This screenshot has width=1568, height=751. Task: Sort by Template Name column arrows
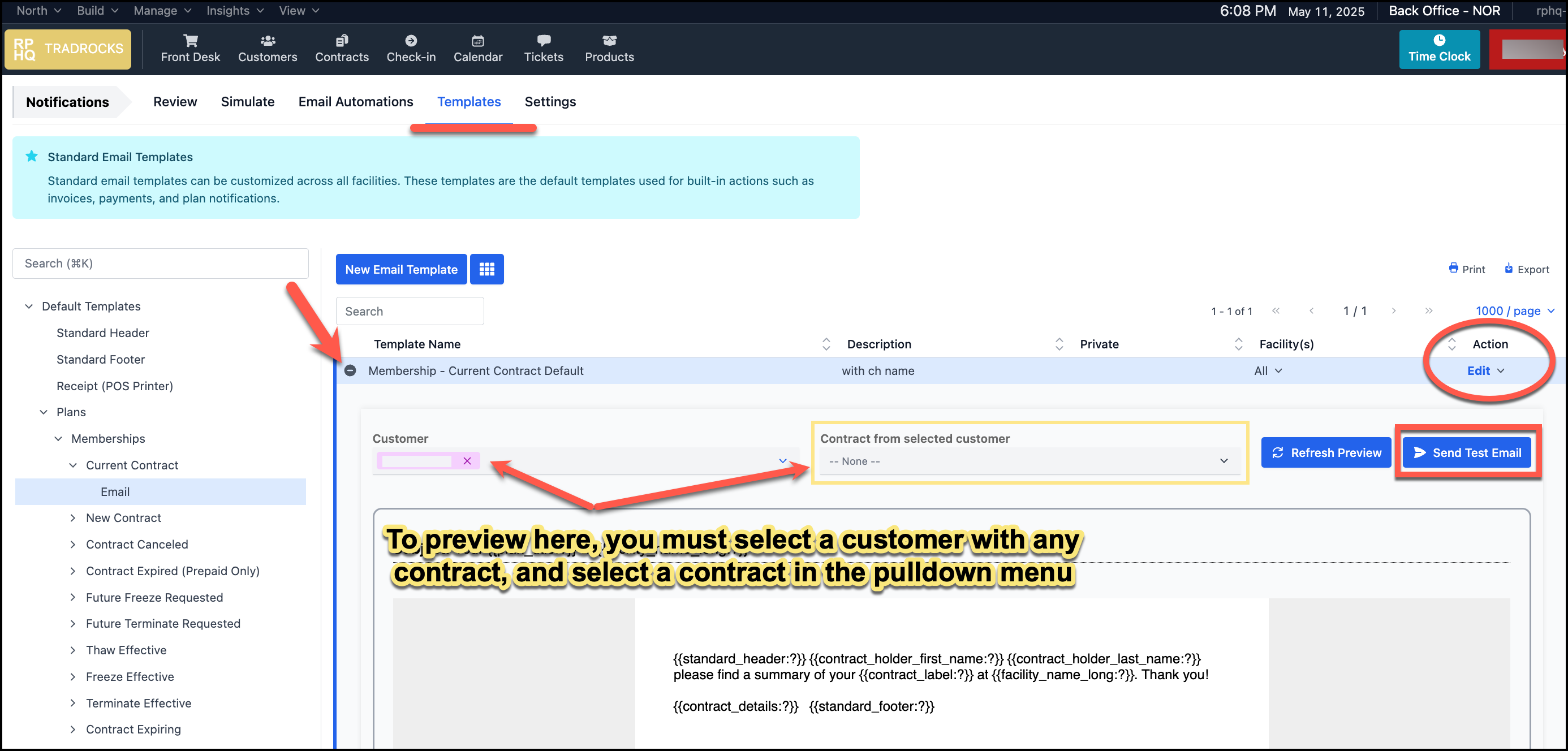click(x=826, y=344)
